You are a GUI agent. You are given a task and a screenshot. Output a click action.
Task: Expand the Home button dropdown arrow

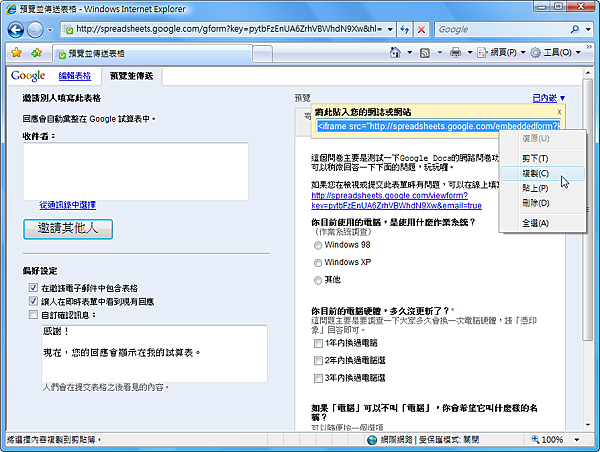[x=409, y=52]
